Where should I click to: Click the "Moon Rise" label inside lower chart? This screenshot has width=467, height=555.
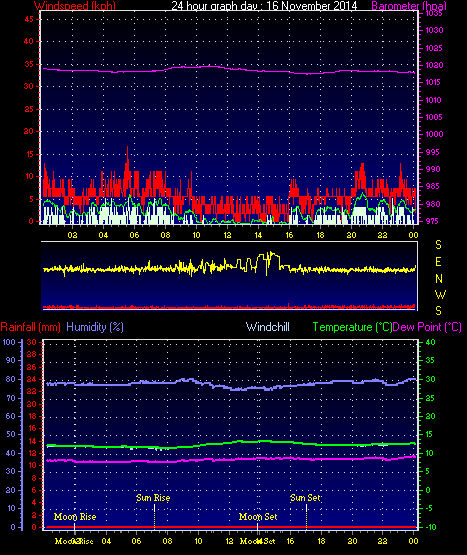click(x=75, y=517)
